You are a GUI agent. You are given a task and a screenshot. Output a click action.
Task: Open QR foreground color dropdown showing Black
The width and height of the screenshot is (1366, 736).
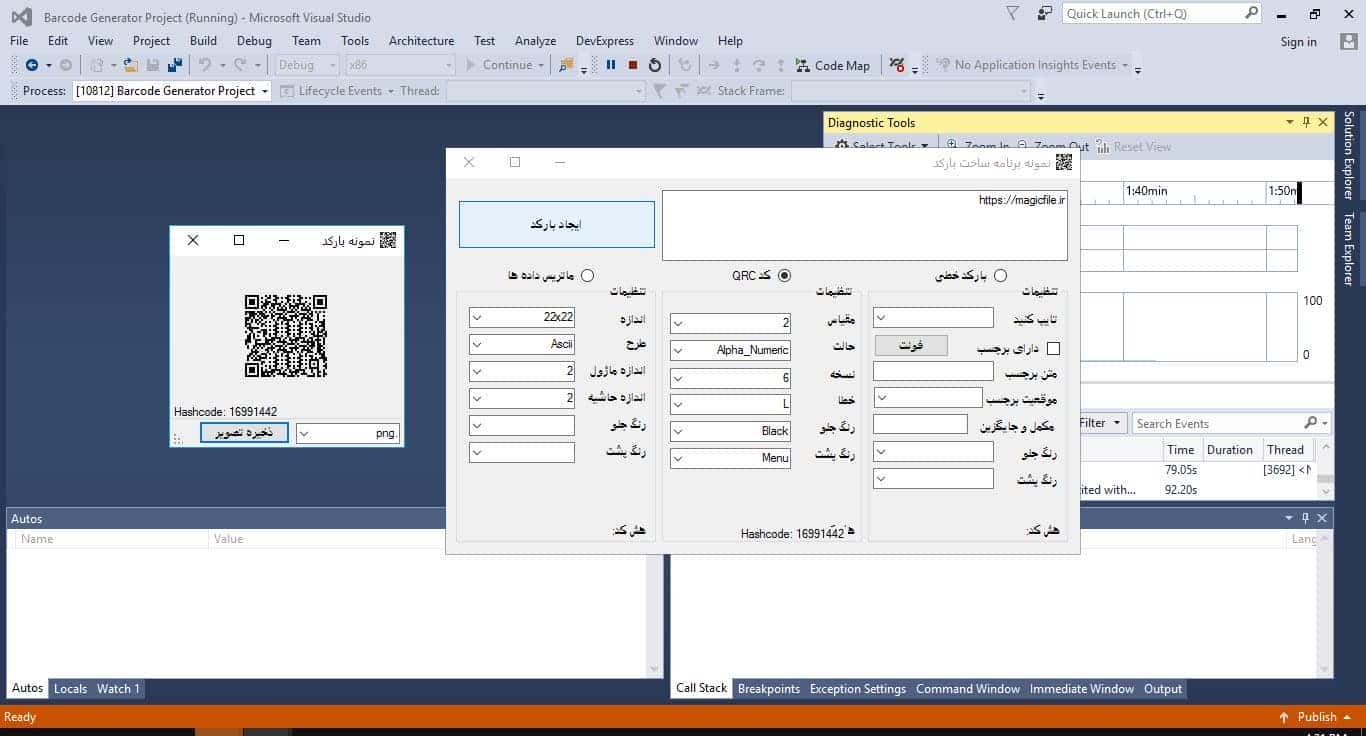[678, 431]
